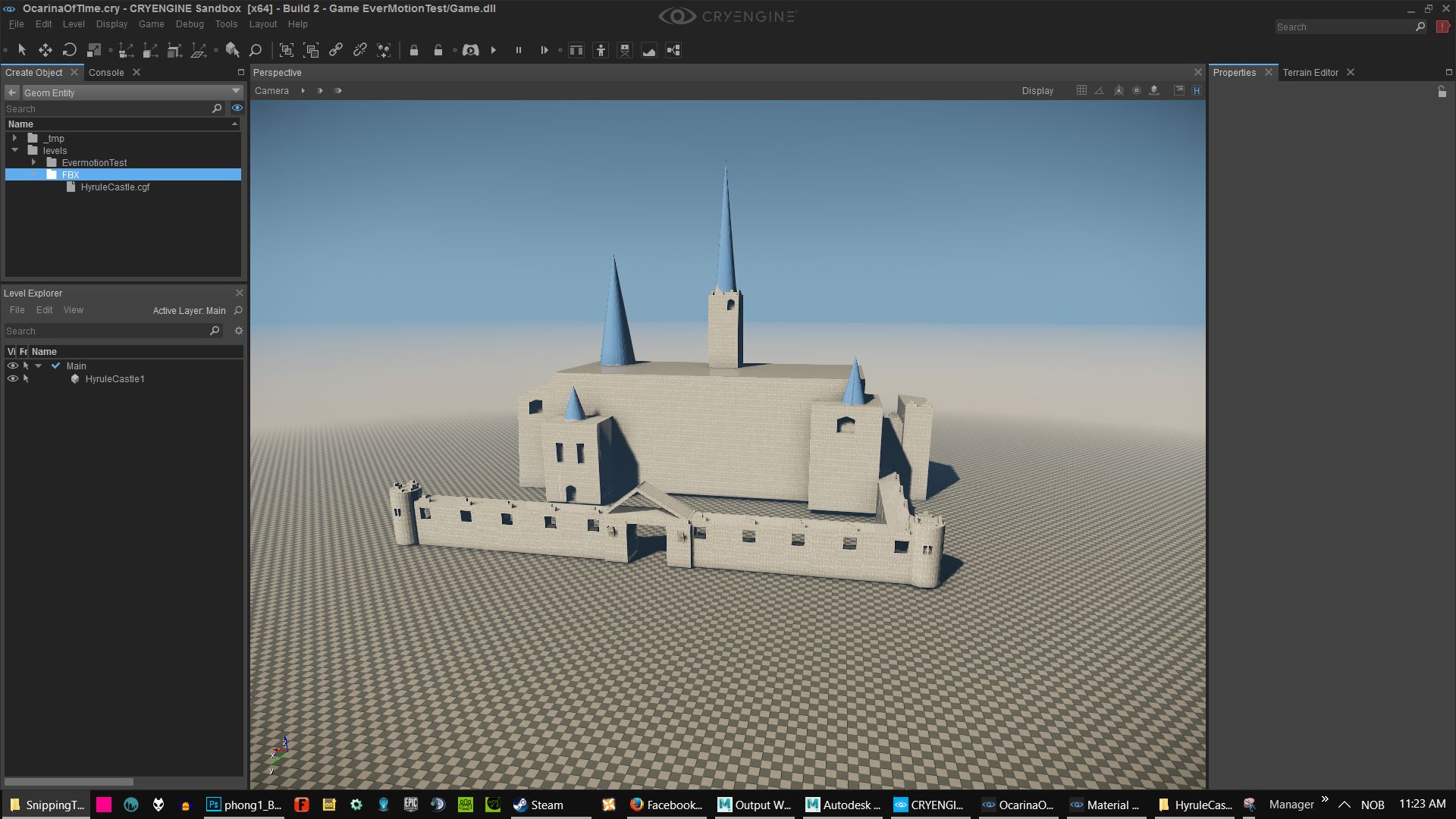1456x819 pixels.
Task: Expand the EvermotionTest folder
Action: [x=33, y=162]
